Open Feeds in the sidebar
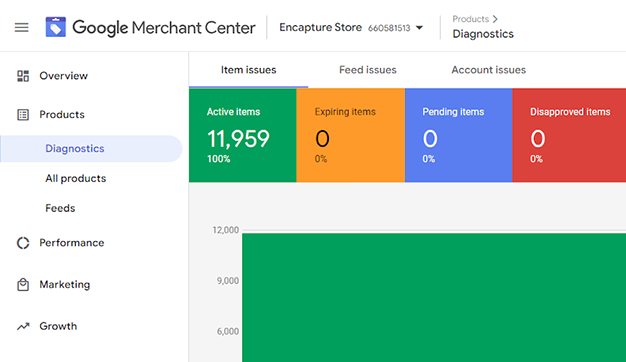 tap(60, 208)
